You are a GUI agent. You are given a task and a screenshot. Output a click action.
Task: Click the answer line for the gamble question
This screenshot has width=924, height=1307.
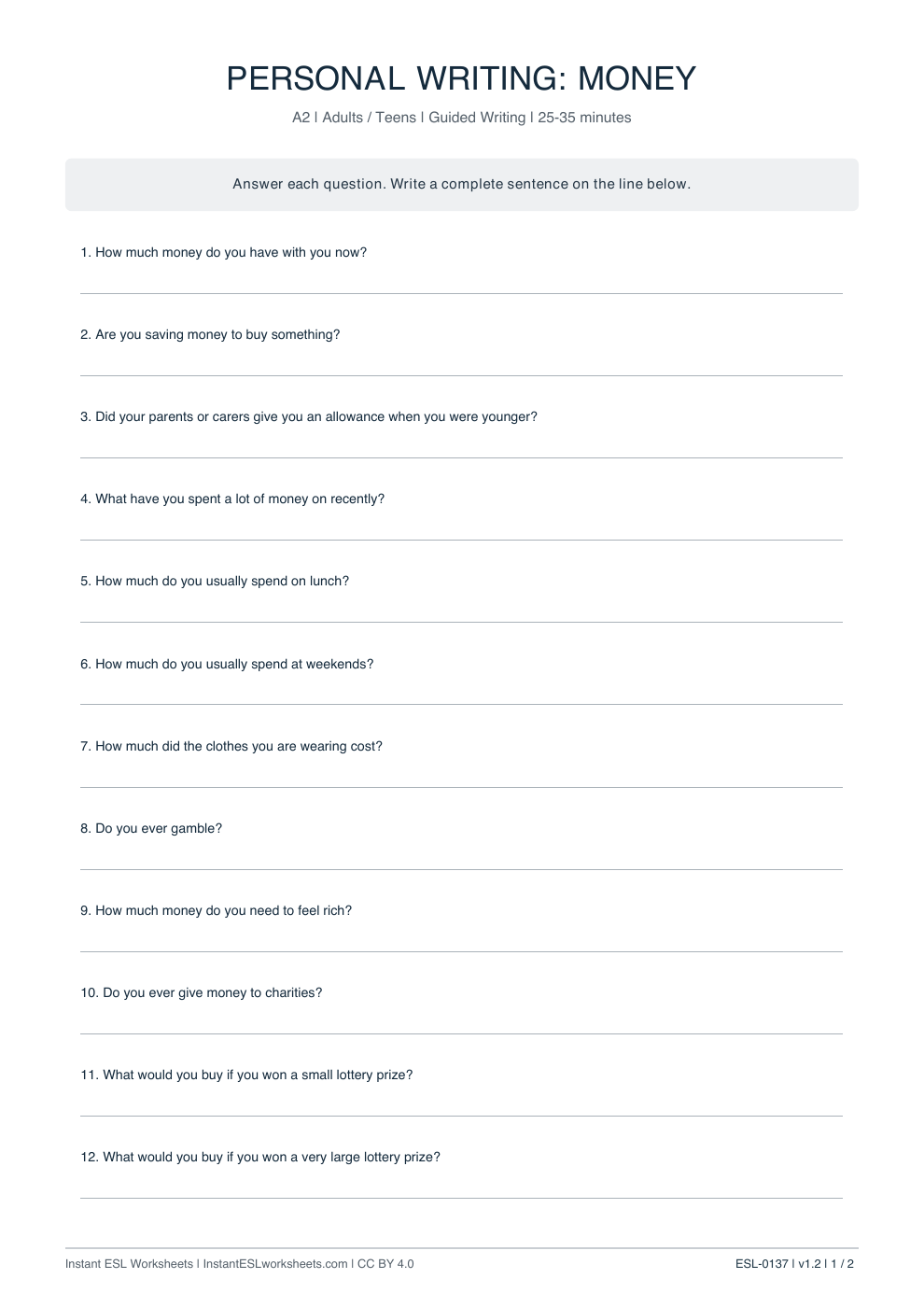[x=461, y=858]
